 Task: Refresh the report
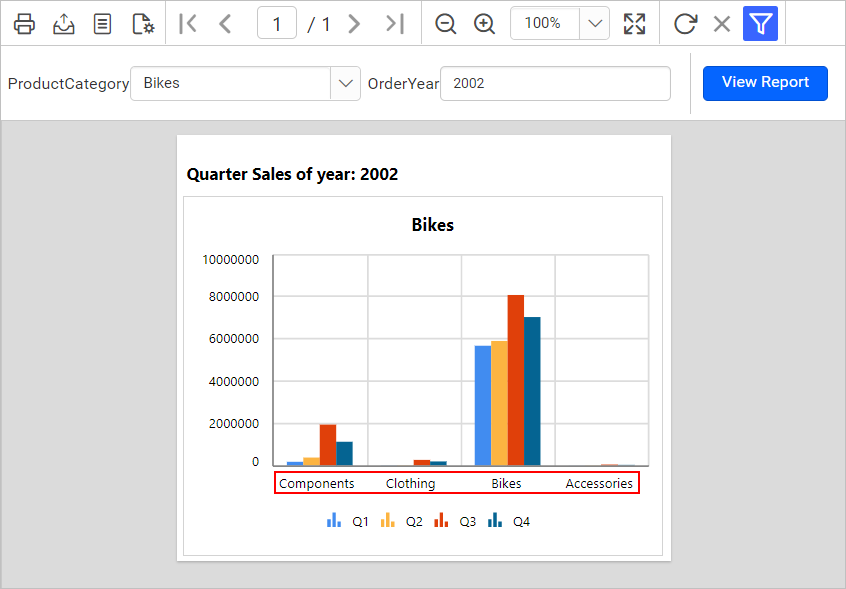tap(684, 23)
